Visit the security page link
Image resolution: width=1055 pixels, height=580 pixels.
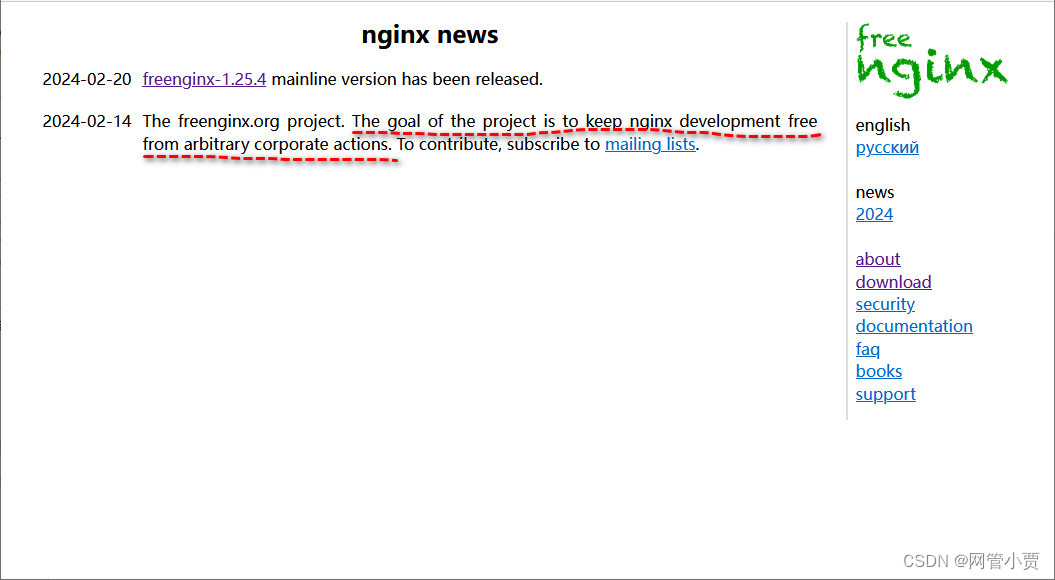click(885, 304)
